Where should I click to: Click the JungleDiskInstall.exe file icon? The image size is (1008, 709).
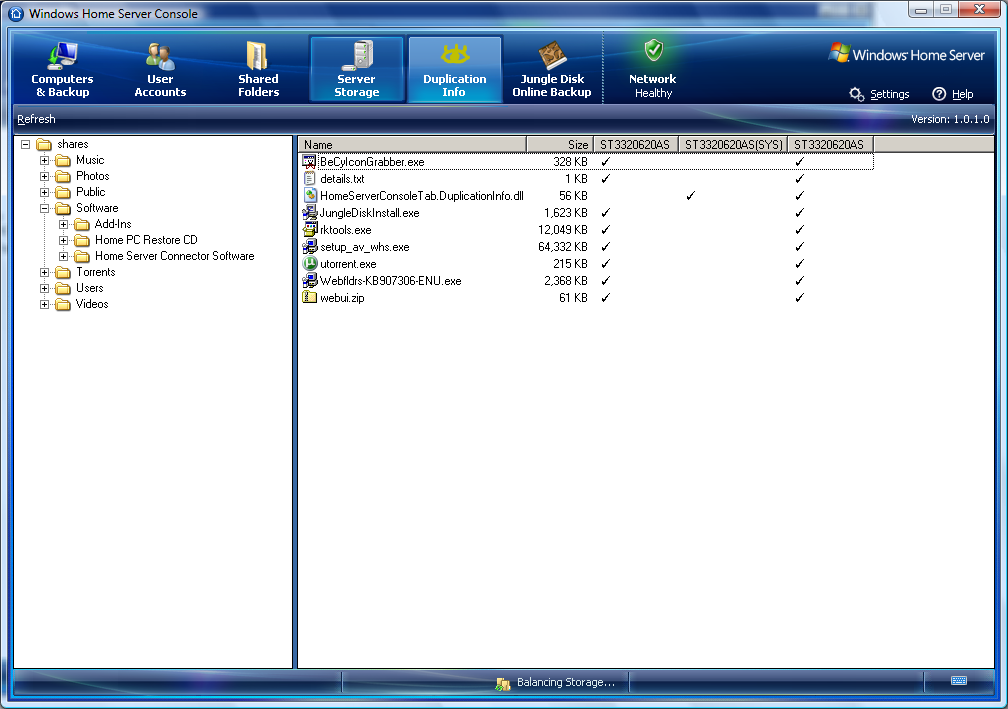pyautogui.click(x=310, y=213)
